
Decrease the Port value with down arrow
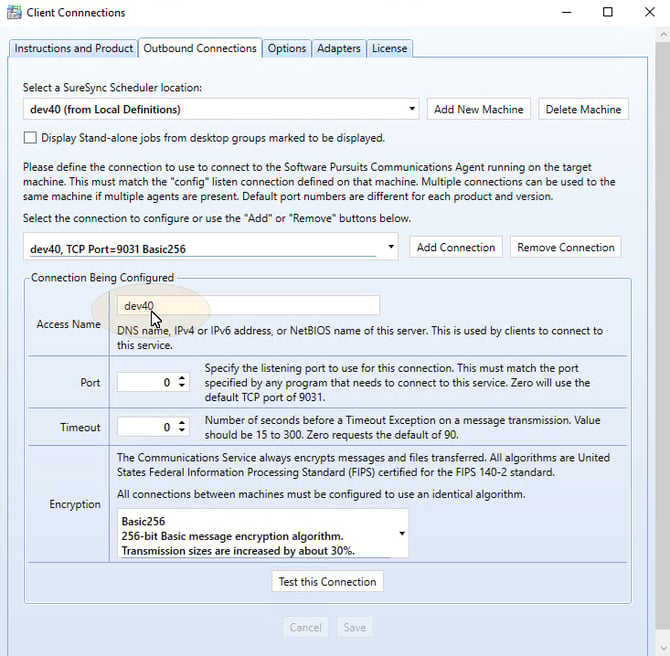pos(182,385)
